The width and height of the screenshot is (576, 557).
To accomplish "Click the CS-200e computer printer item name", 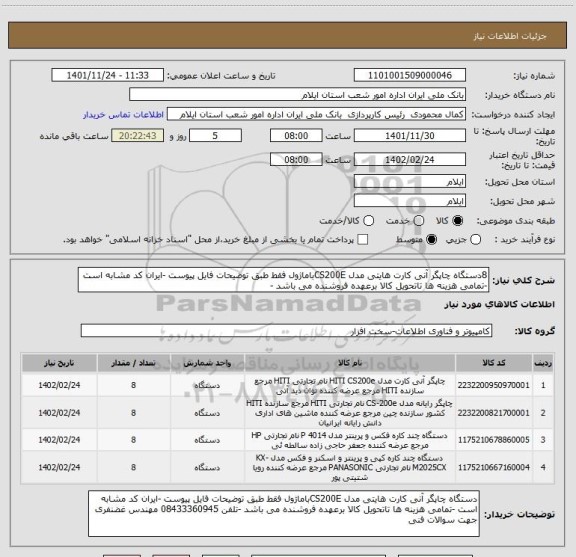I will coord(350,413).
